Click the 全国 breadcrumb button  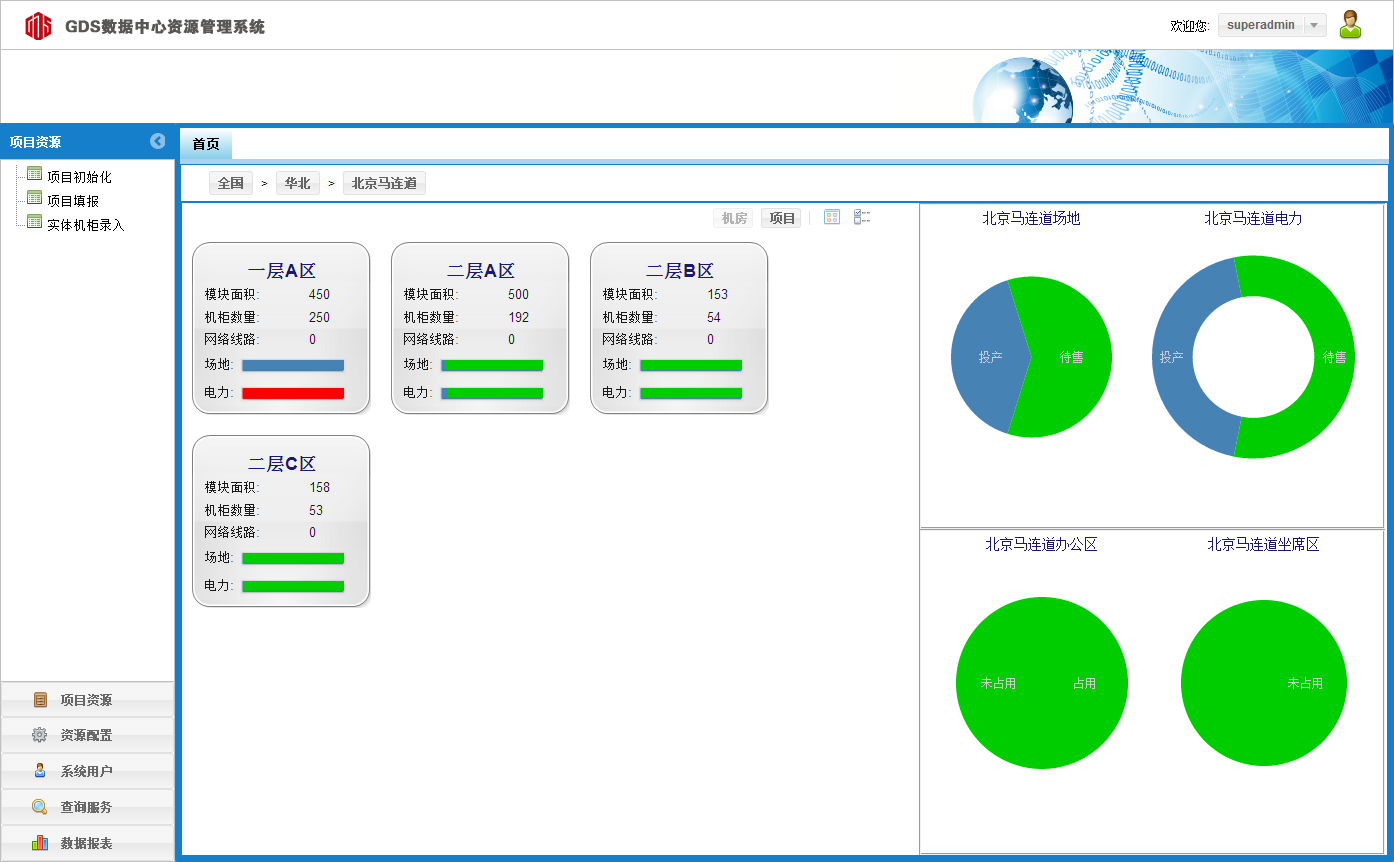click(x=231, y=183)
